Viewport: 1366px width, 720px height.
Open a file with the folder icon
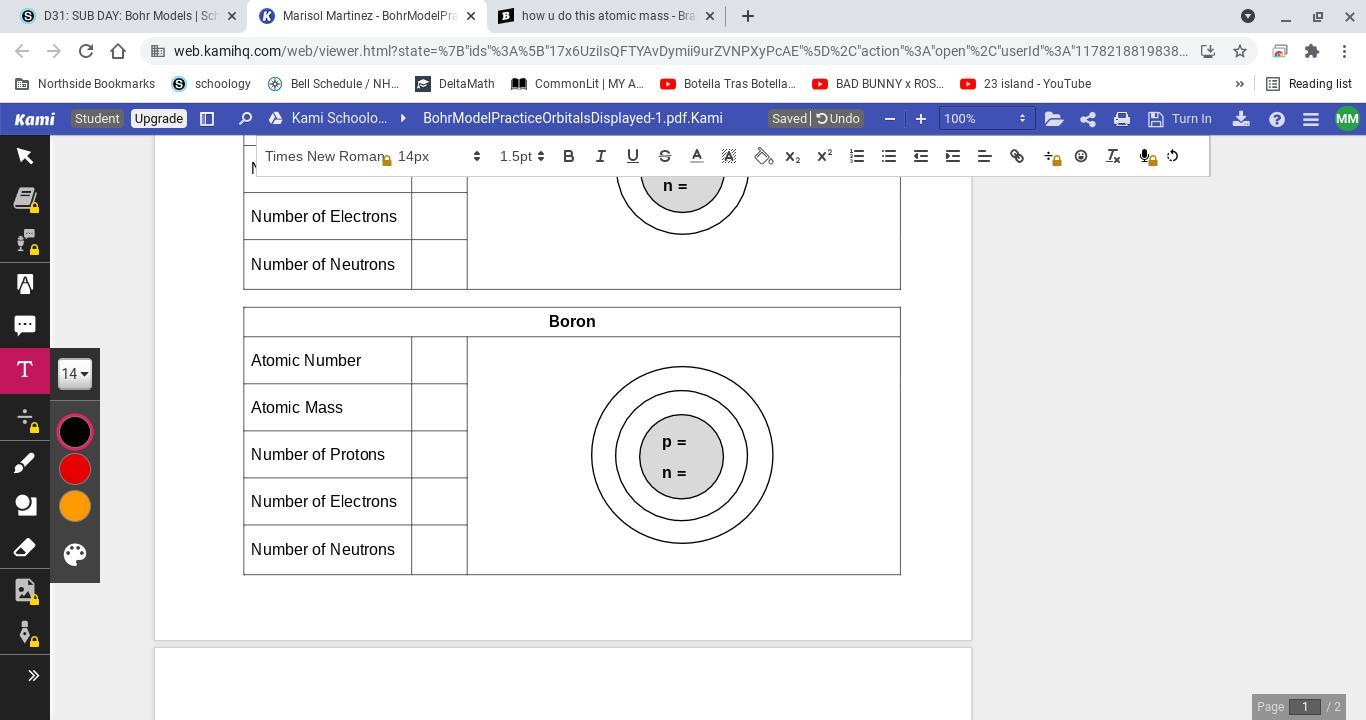1053,119
